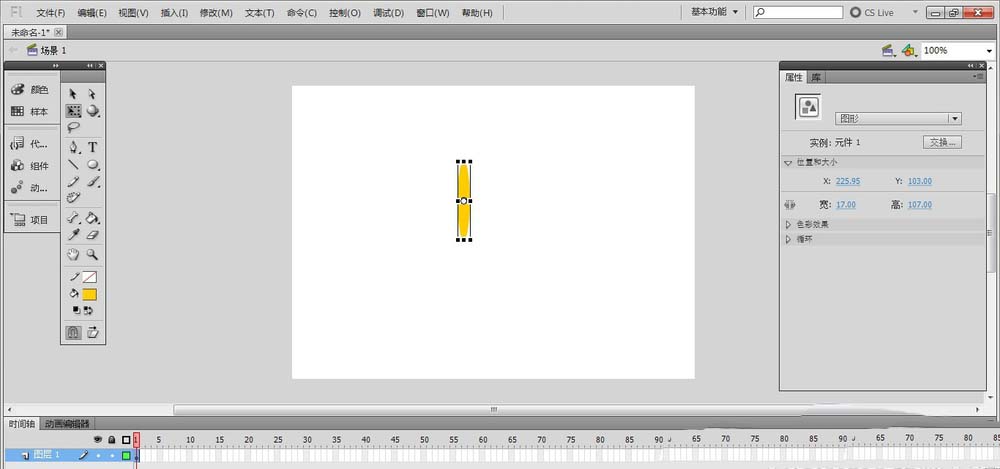Select the Hand tool
The width and height of the screenshot is (1000, 469).
click(73, 255)
